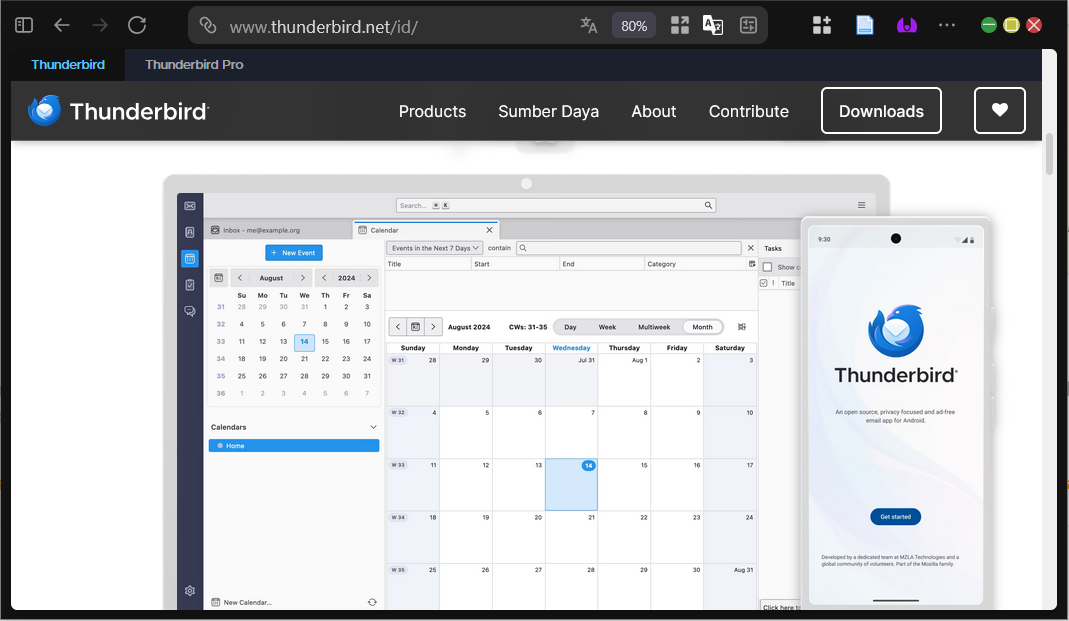Collapse the Calendars section chevron
The height and width of the screenshot is (621, 1069).
373,427
